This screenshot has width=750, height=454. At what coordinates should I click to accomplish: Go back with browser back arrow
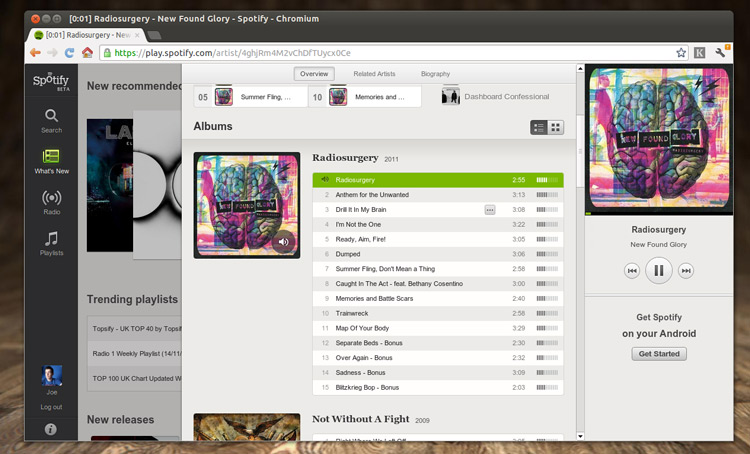click(x=35, y=53)
